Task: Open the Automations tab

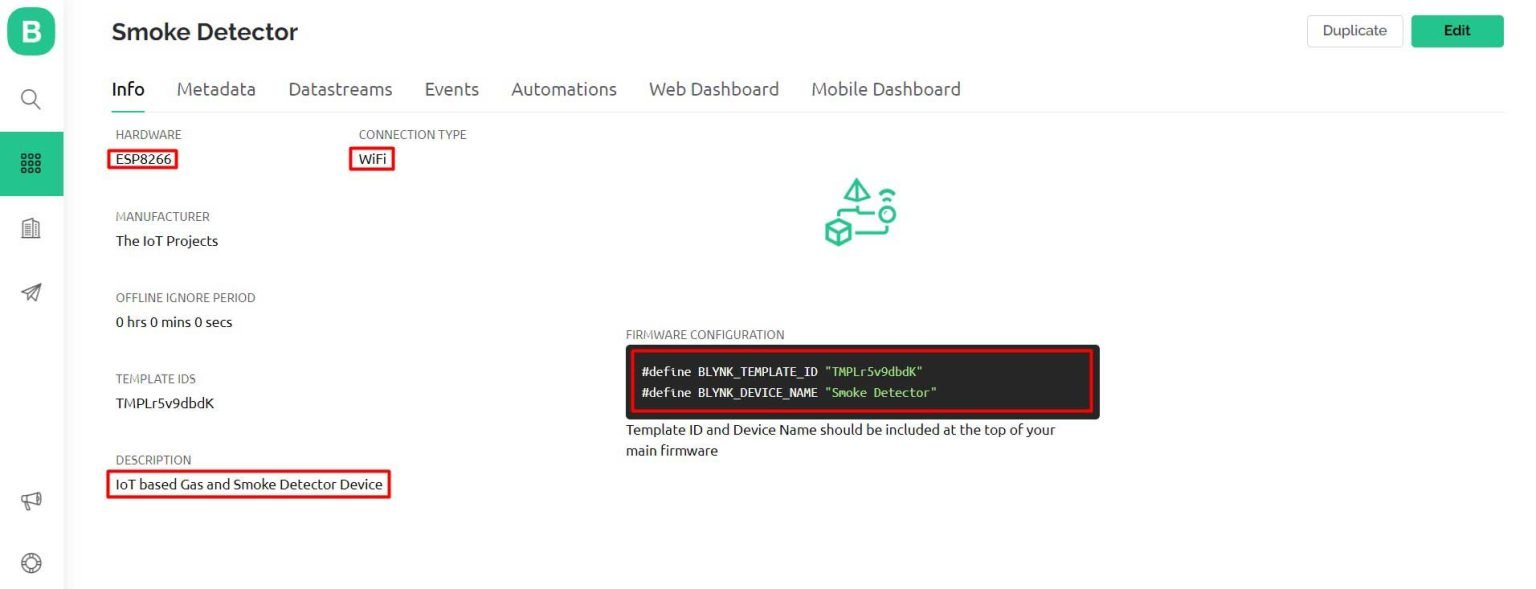Action: point(564,89)
